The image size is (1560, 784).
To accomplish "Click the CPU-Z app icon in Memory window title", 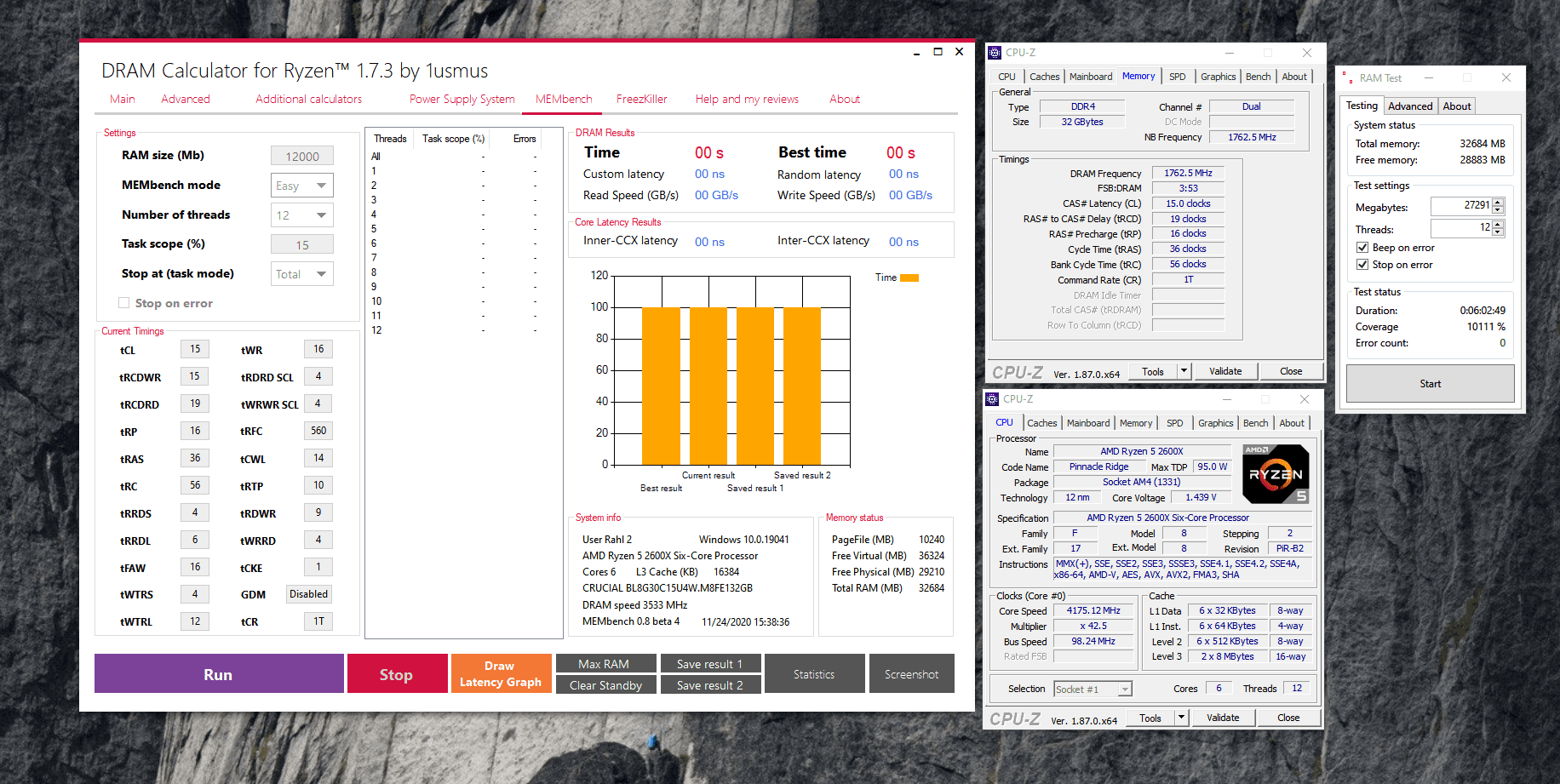I will [995, 53].
